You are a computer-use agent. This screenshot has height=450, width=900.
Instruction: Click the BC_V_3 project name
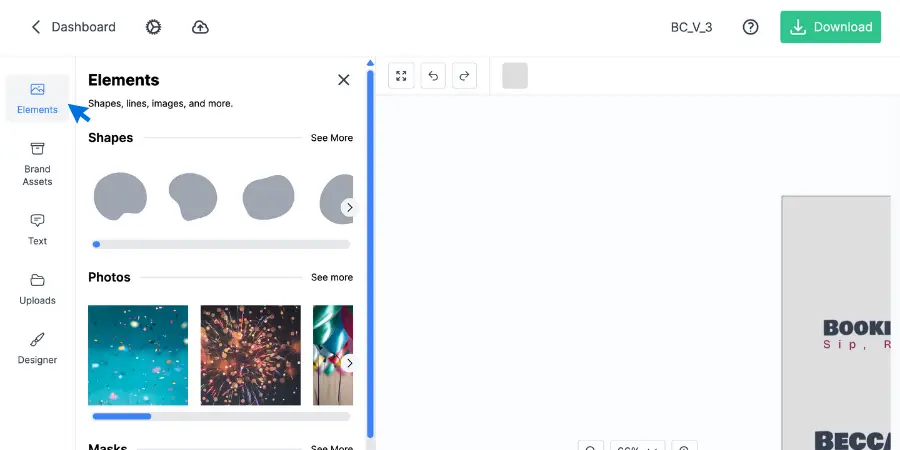click(692, 27)
